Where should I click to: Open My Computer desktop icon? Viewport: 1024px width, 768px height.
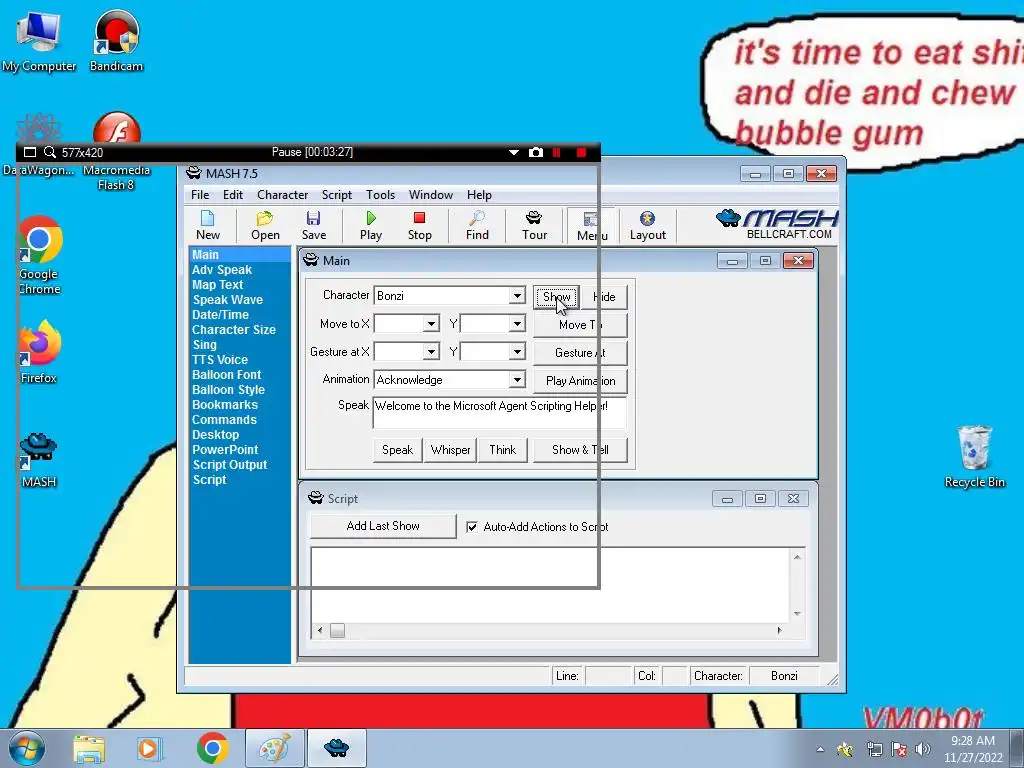tap(39, 42)
